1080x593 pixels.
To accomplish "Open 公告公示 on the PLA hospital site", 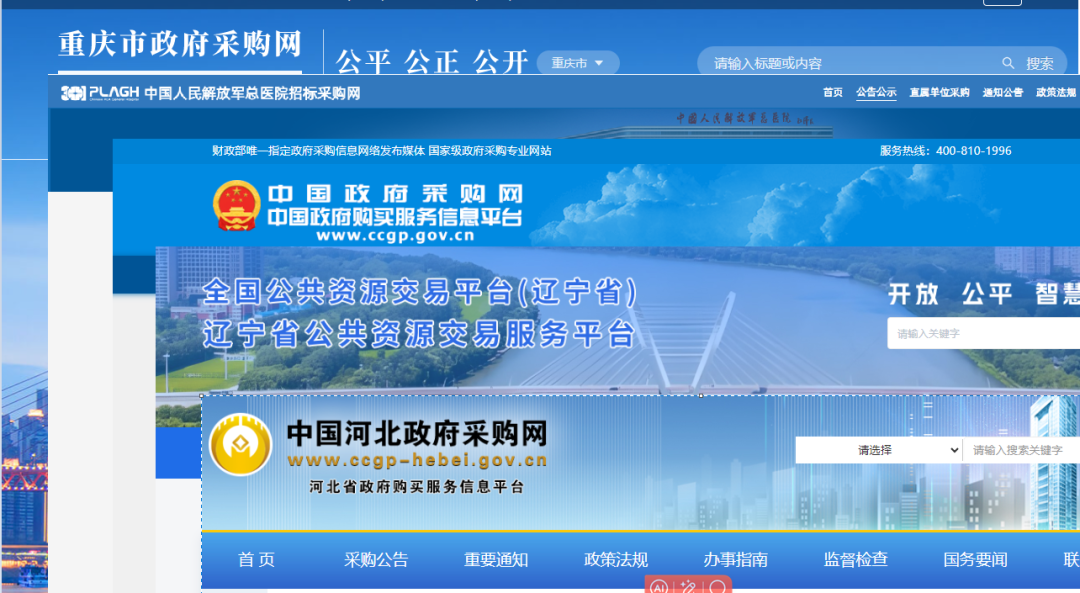I will tap(876, 92).
